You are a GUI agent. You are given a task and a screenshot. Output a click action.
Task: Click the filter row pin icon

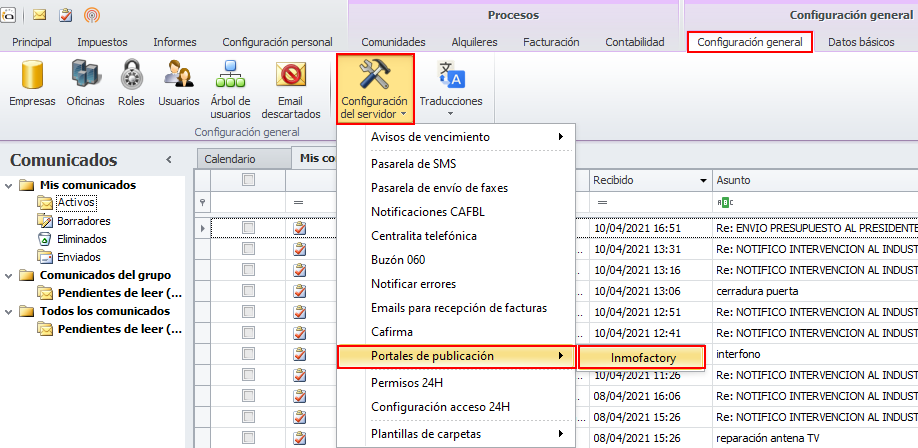(x=203, y=202)
